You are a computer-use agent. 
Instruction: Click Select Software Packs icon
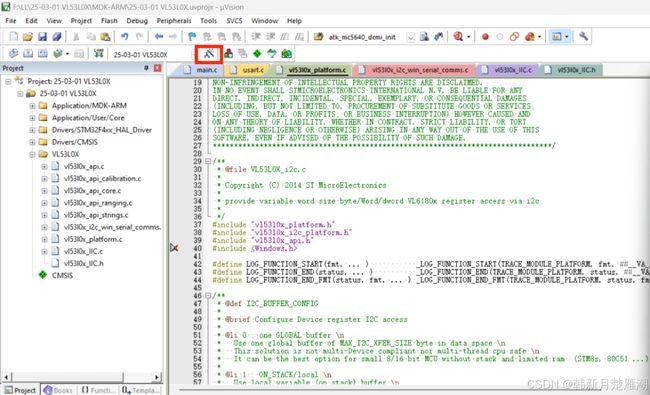[272, 53]
